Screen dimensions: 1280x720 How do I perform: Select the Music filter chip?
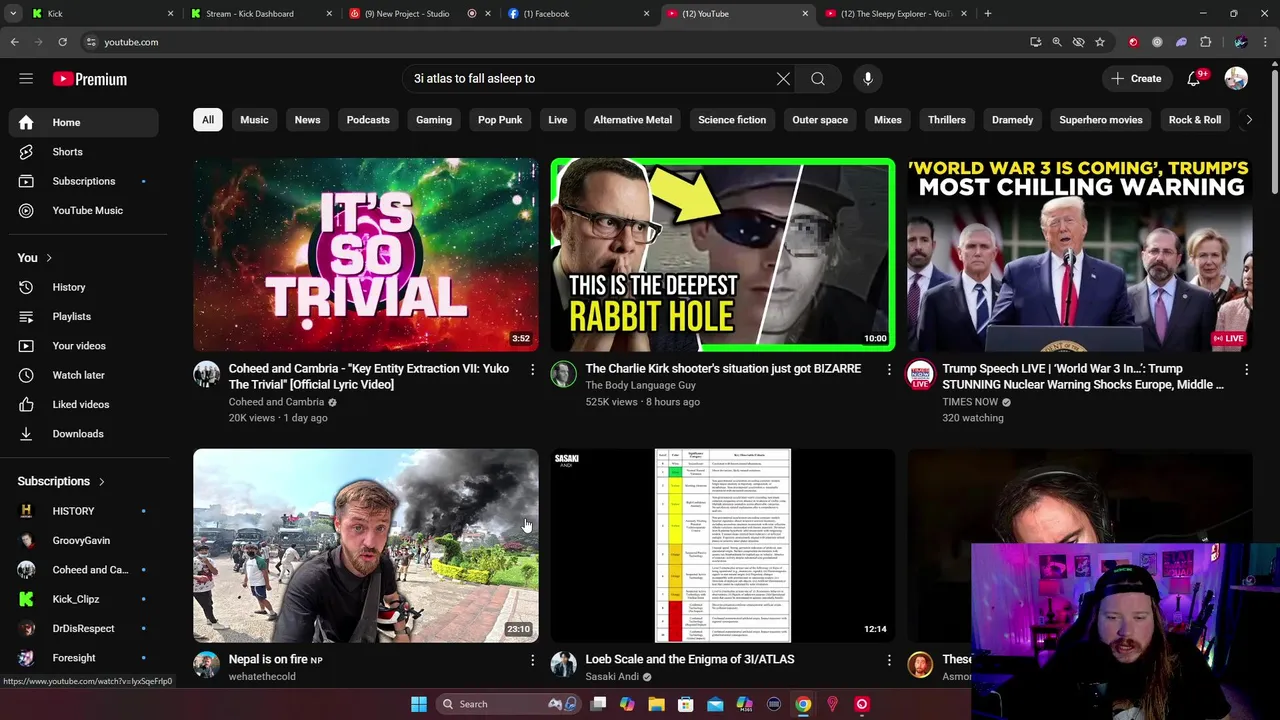point(254,120)
